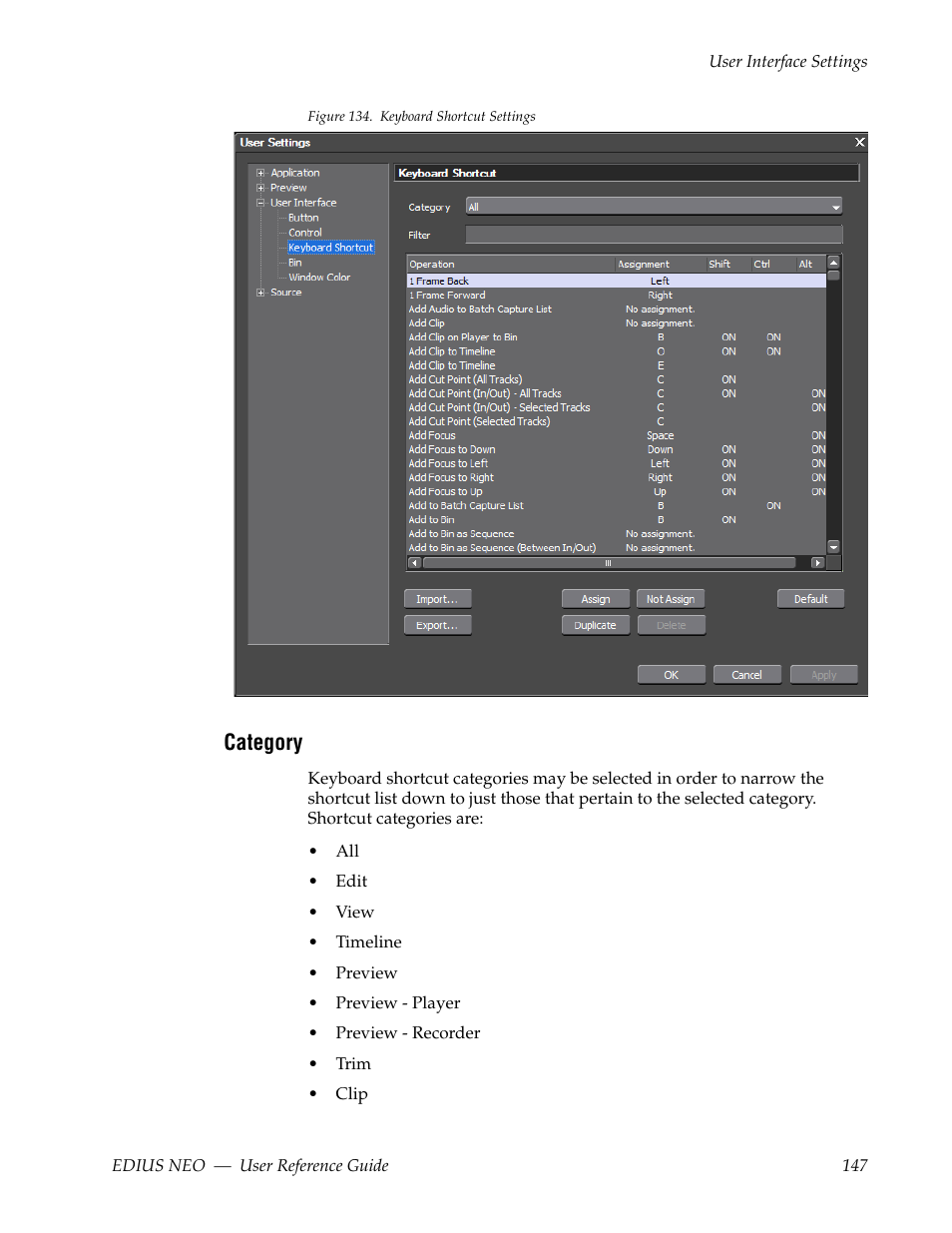This screenshot has width=952, height=1233.
Task: Click the Apply button
Action: 823,675
